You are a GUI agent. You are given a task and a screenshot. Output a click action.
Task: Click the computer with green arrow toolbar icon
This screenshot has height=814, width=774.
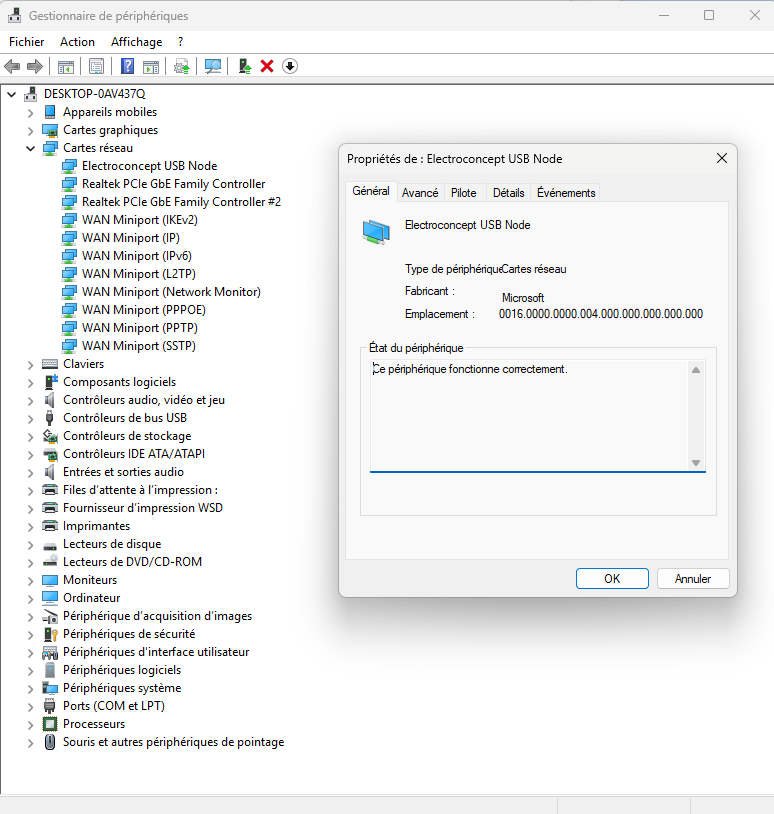tap(244, 66)
